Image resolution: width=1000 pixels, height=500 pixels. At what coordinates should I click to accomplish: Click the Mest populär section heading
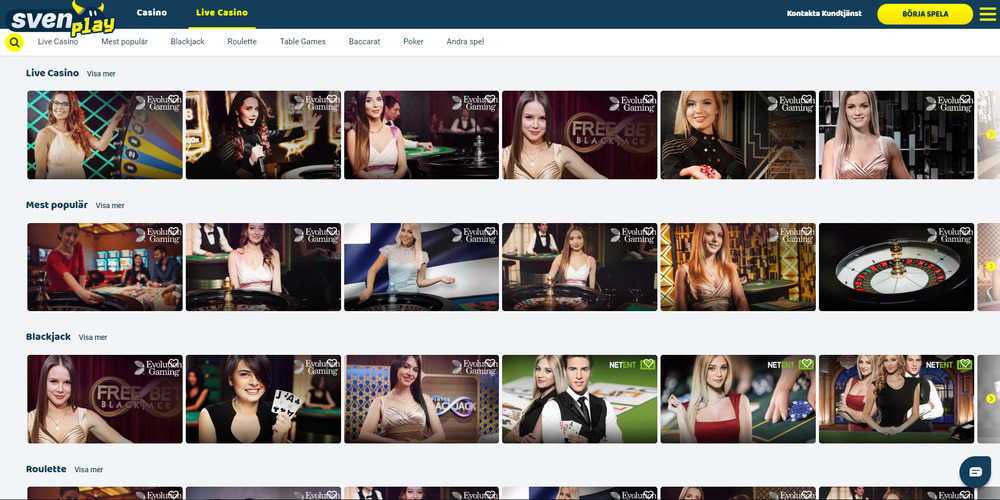(x=57, y=205)
